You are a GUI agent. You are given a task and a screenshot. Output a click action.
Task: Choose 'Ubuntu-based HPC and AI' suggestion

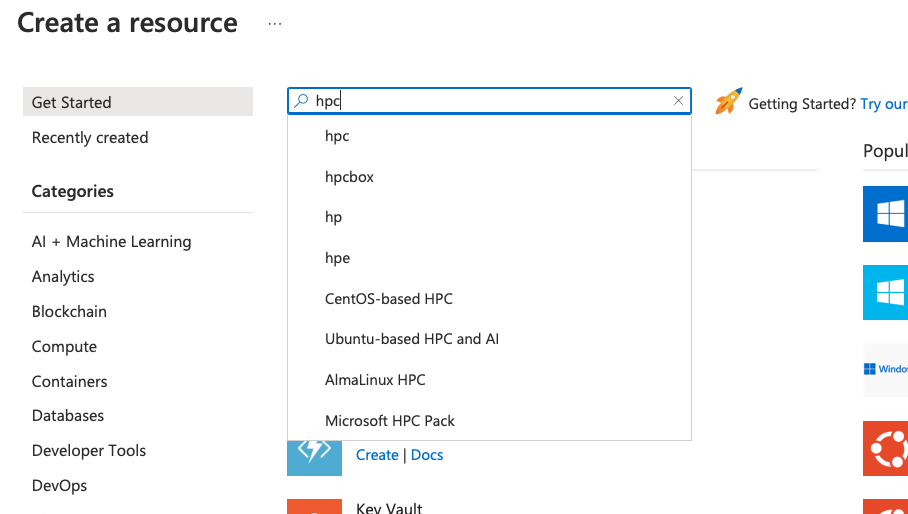click(412, 339)
